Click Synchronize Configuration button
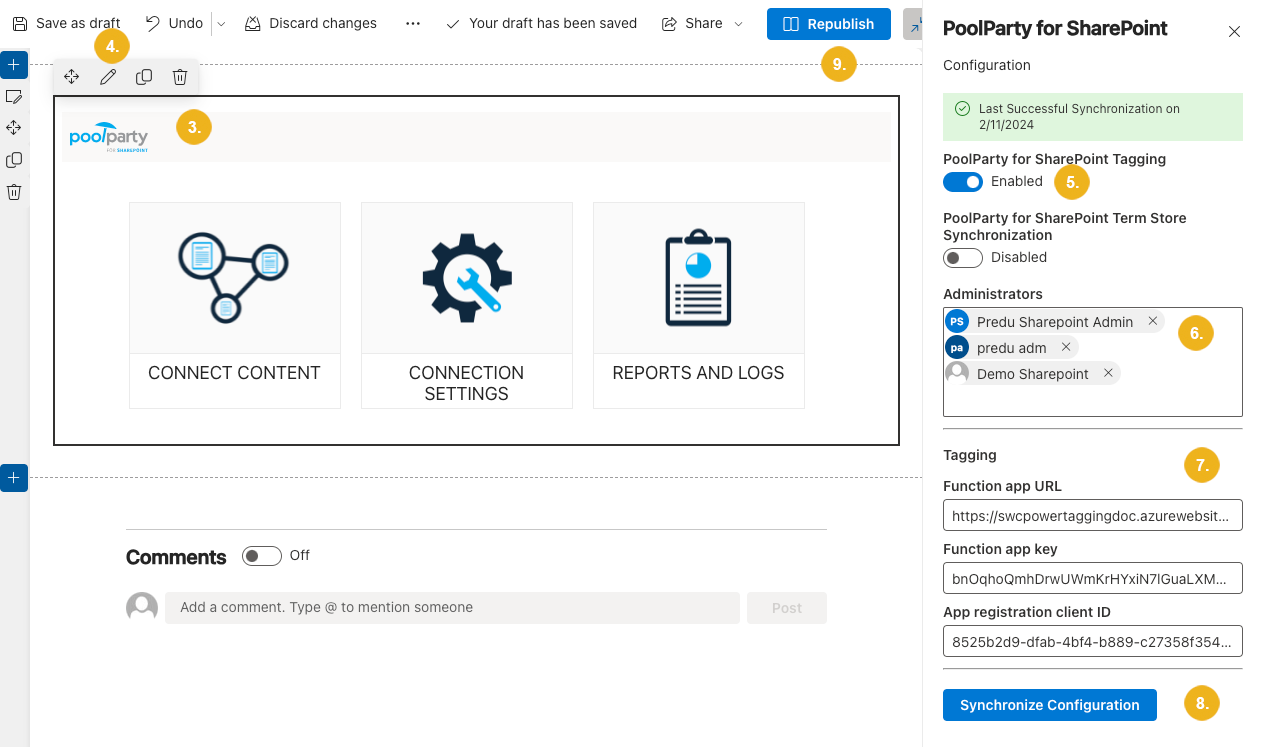The image size is (1263, 747). click(1050, 705)
